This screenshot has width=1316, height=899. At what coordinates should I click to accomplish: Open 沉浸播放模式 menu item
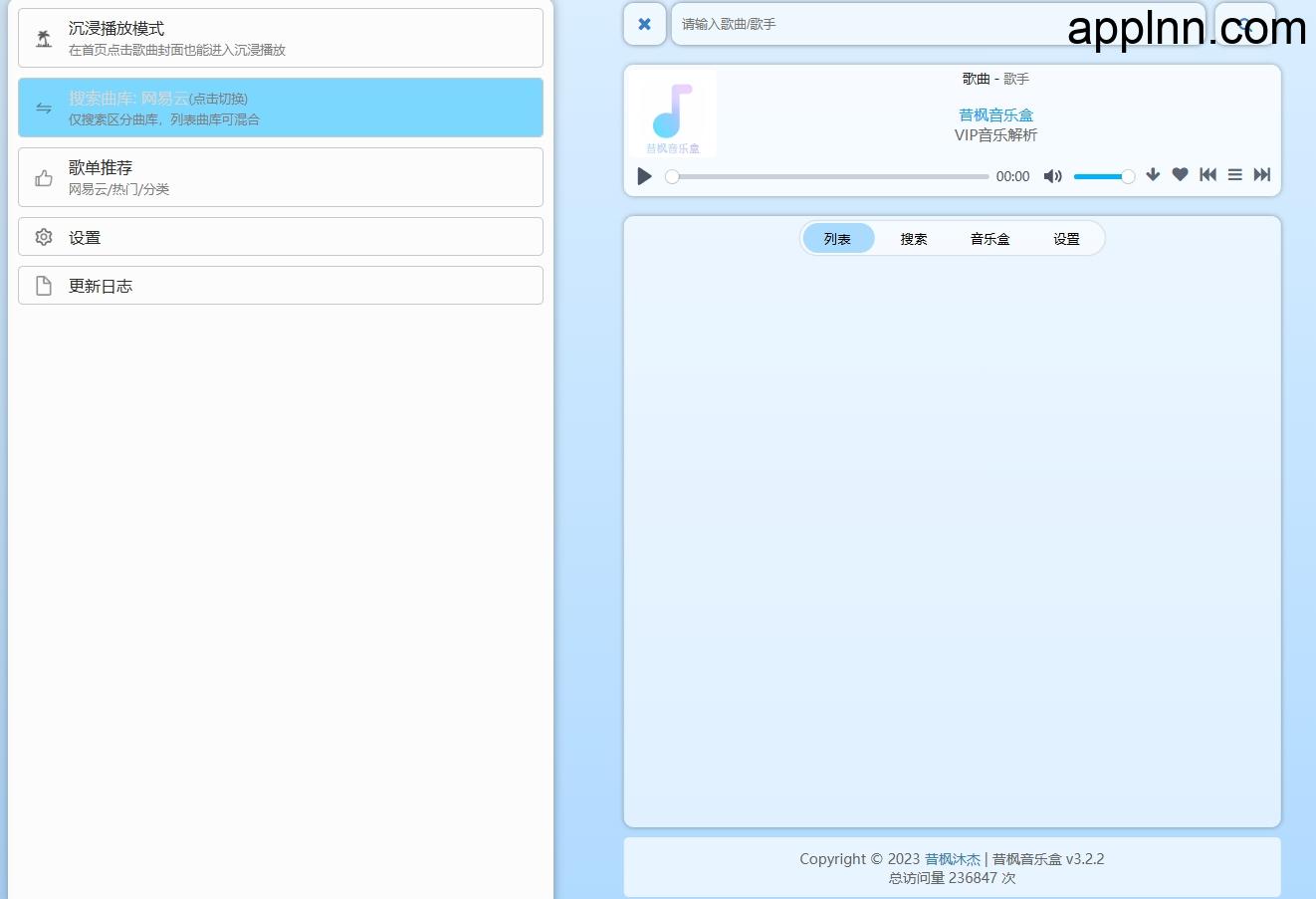(x=281, y=38)
